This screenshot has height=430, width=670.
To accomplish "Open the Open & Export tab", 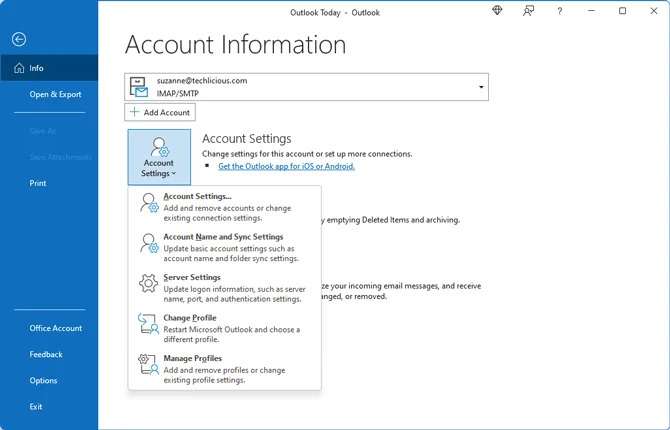I will tap(49, 94).
